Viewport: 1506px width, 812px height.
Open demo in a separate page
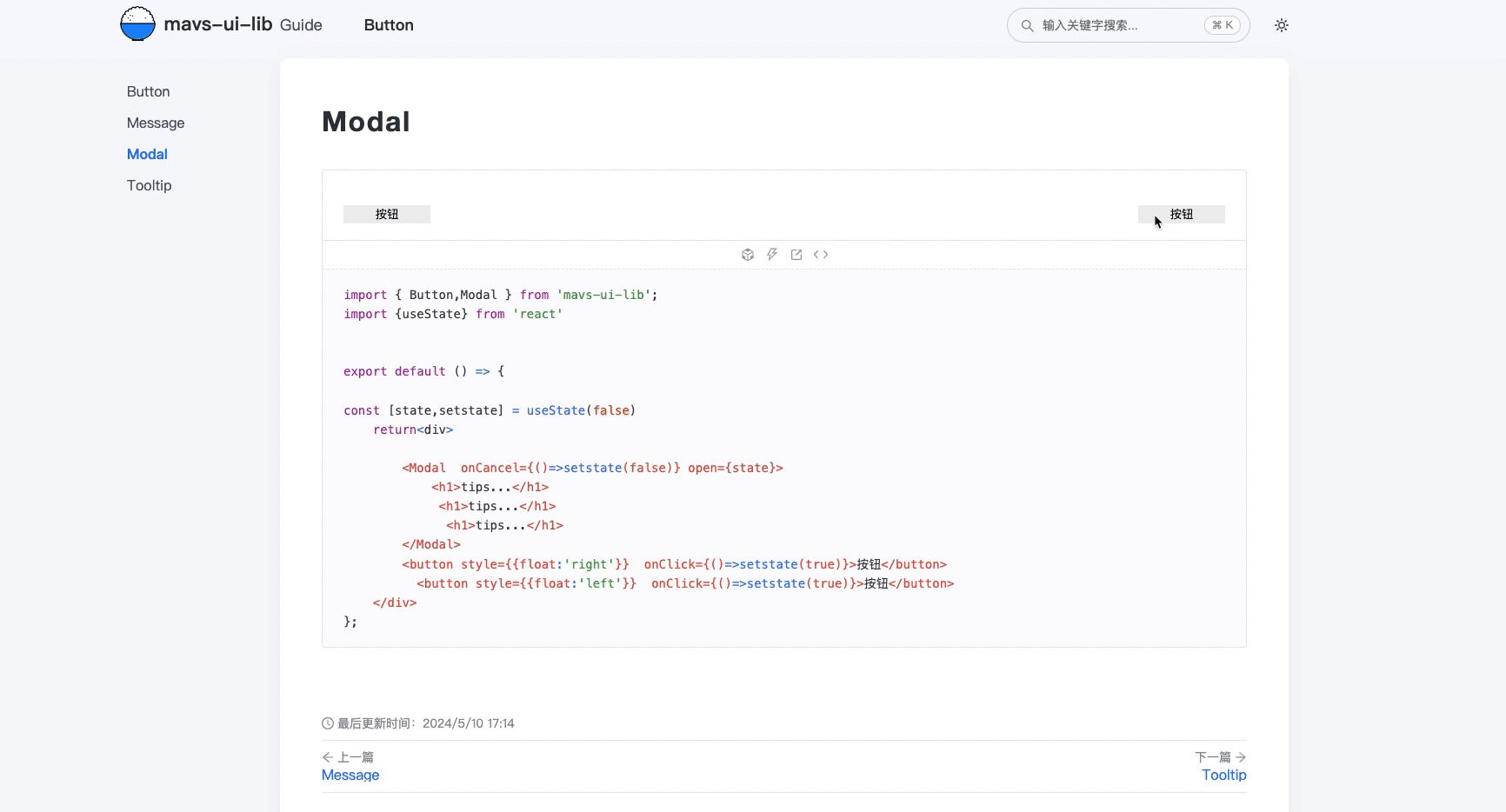coord(796,254)
